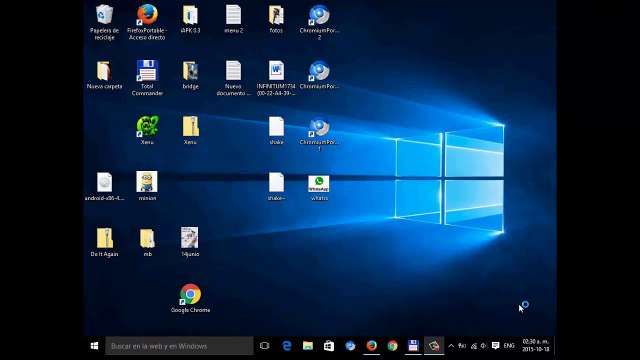Select the FirefoxPortable - Acceso directo shortcut
640x360 pixels.
tap(147, 22)
